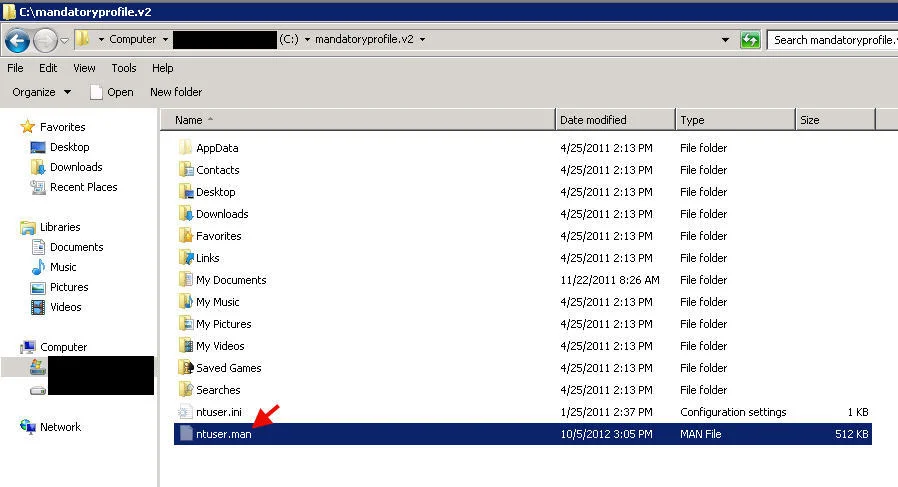Open the address bar history dropdown
This screenshot has width=898, height=487.
(x=725, y=40)
